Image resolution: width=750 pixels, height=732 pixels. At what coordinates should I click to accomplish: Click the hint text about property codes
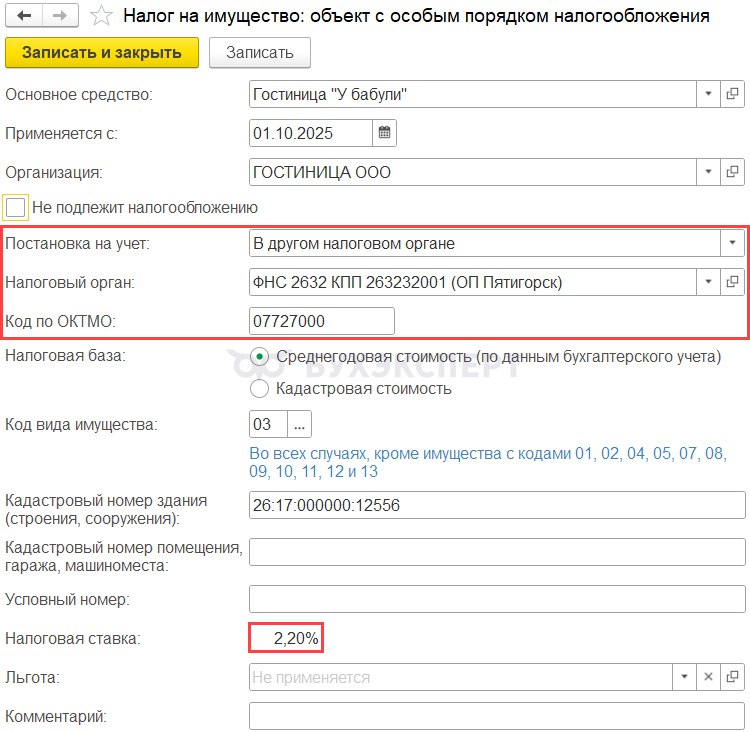coord(488,462)
